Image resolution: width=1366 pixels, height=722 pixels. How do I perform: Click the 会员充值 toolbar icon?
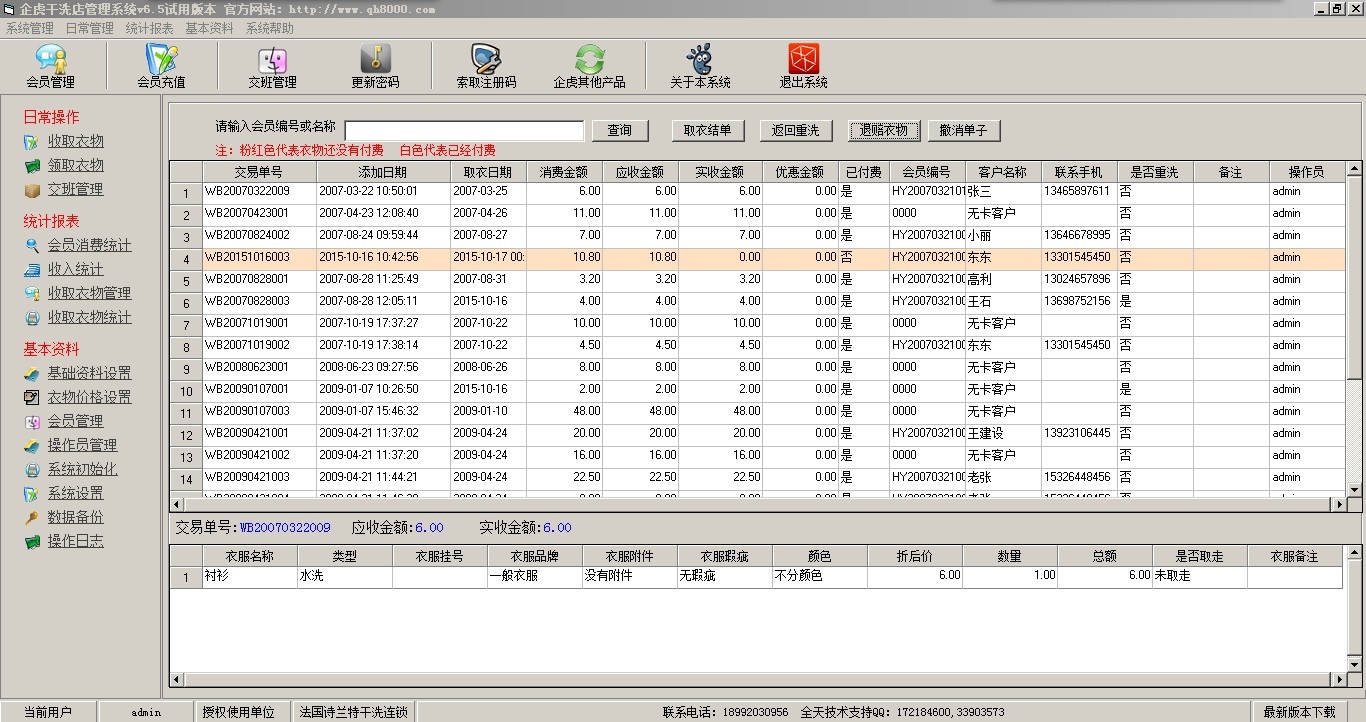click(161, 66)
